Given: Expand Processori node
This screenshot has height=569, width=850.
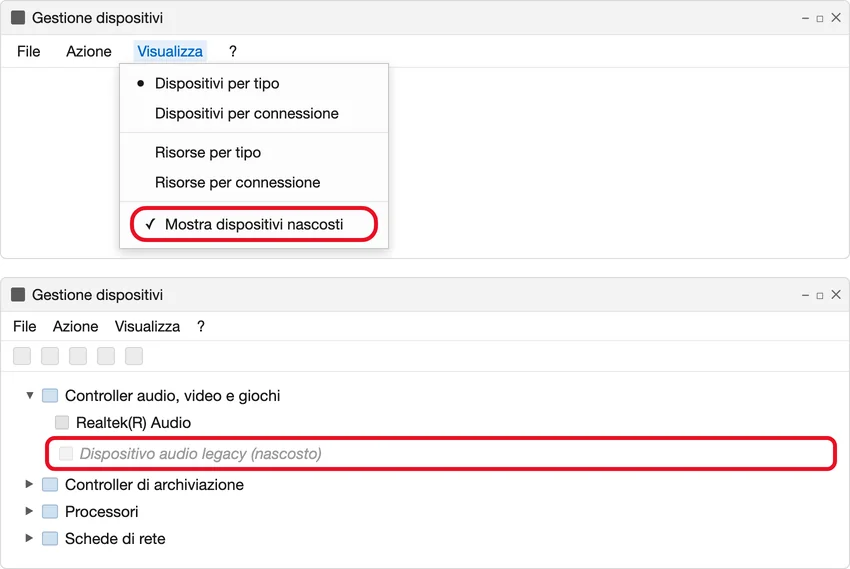Looking at the screenshot, I should coord(29,511).
